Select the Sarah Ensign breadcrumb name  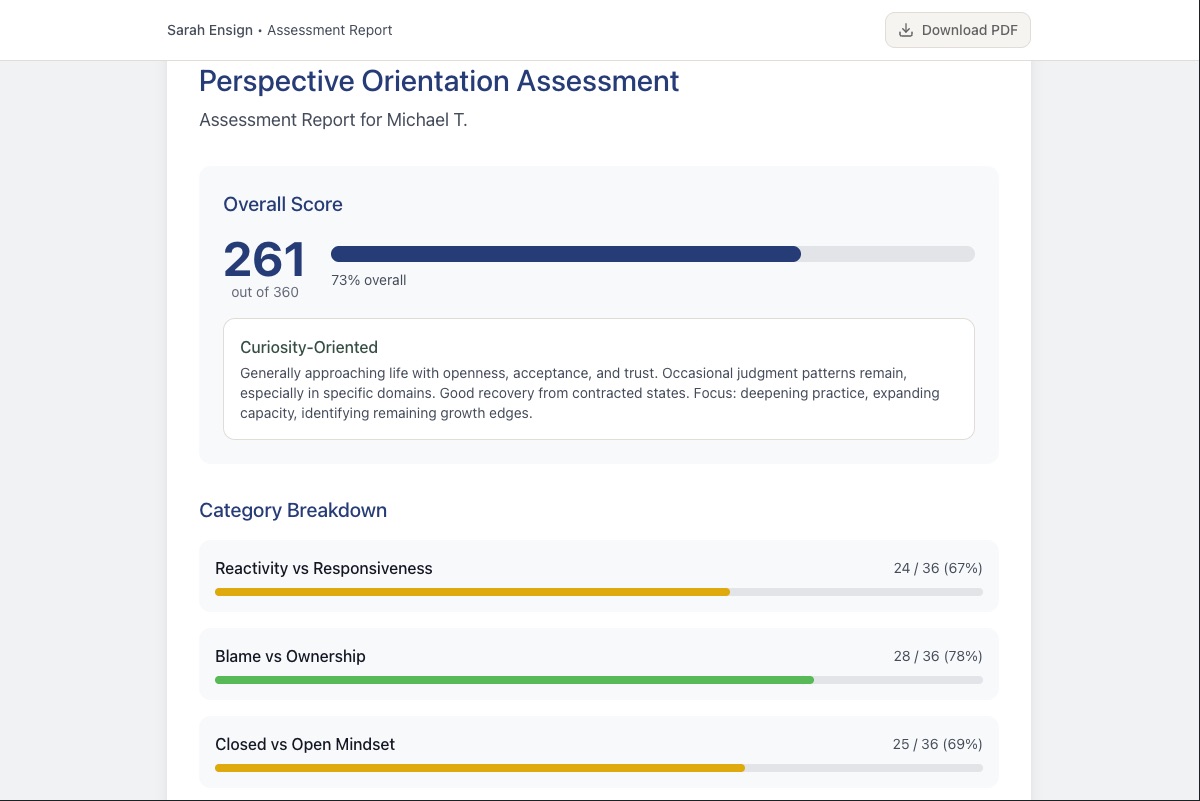point(210,30)
